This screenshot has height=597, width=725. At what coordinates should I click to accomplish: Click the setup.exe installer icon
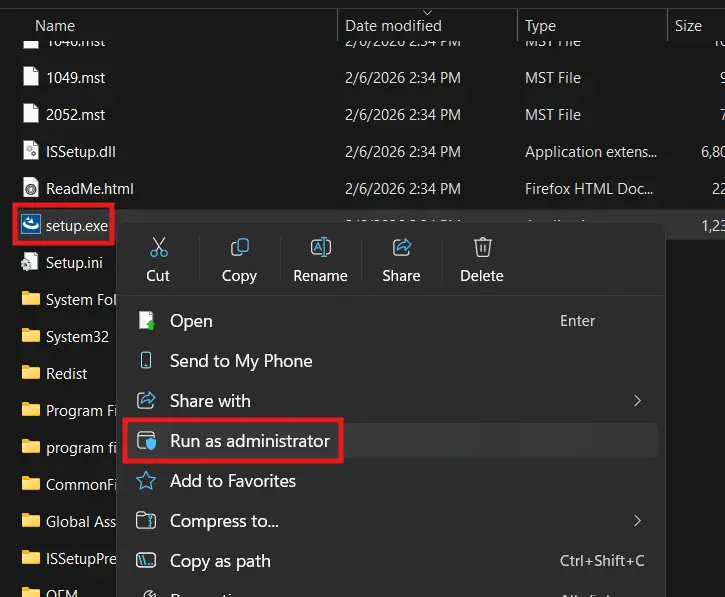[x=31, y=225]
